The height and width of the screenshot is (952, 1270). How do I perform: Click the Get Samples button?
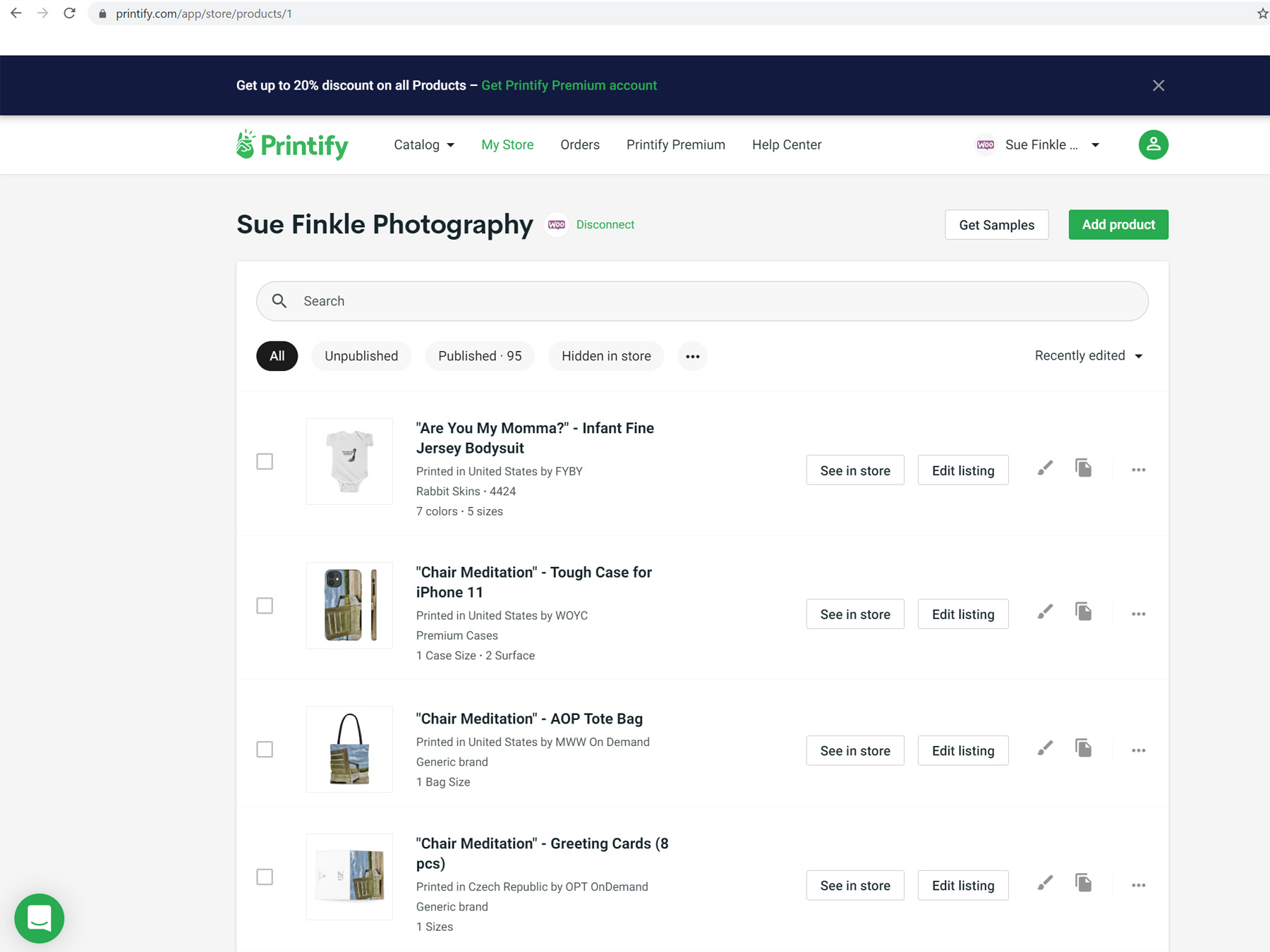click(996, 224)
